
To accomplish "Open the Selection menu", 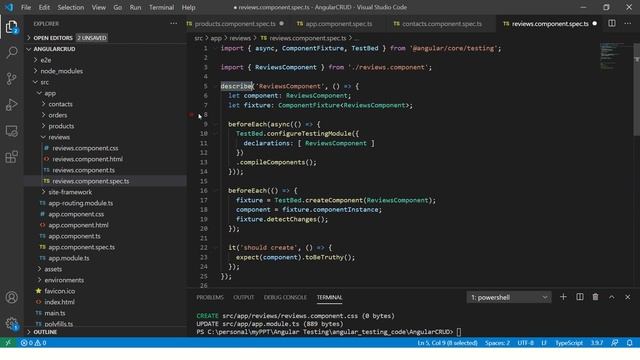I will coord(71,7).
